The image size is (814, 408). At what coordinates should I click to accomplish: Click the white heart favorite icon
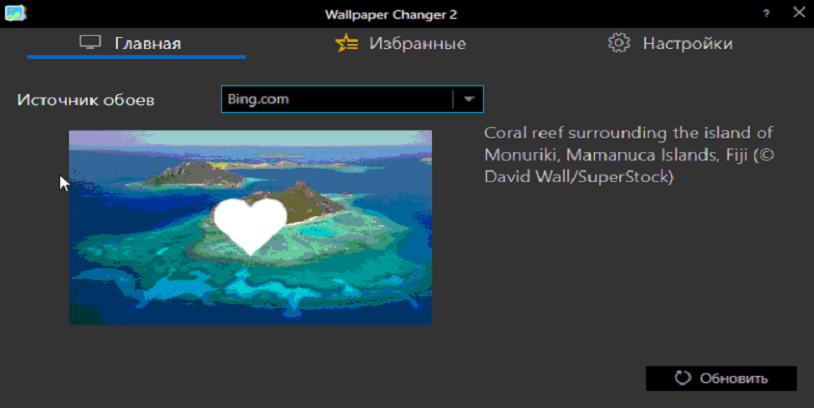pyautogui.click(x=251, y=224)
